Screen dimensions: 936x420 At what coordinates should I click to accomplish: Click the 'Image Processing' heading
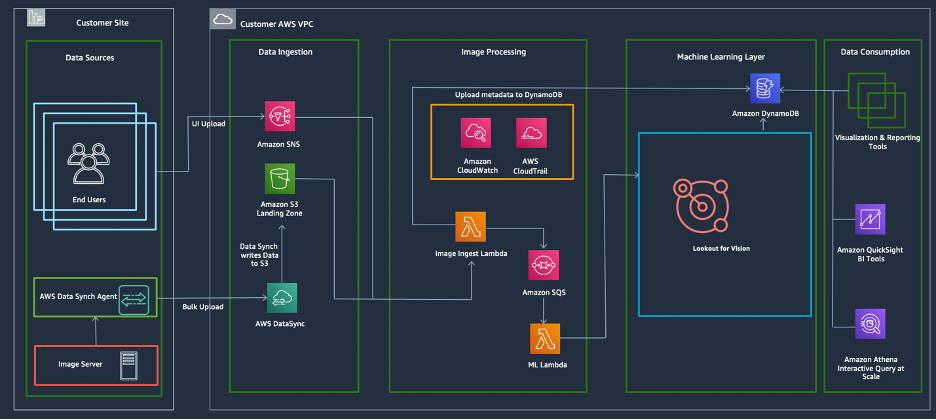point(494,52)
